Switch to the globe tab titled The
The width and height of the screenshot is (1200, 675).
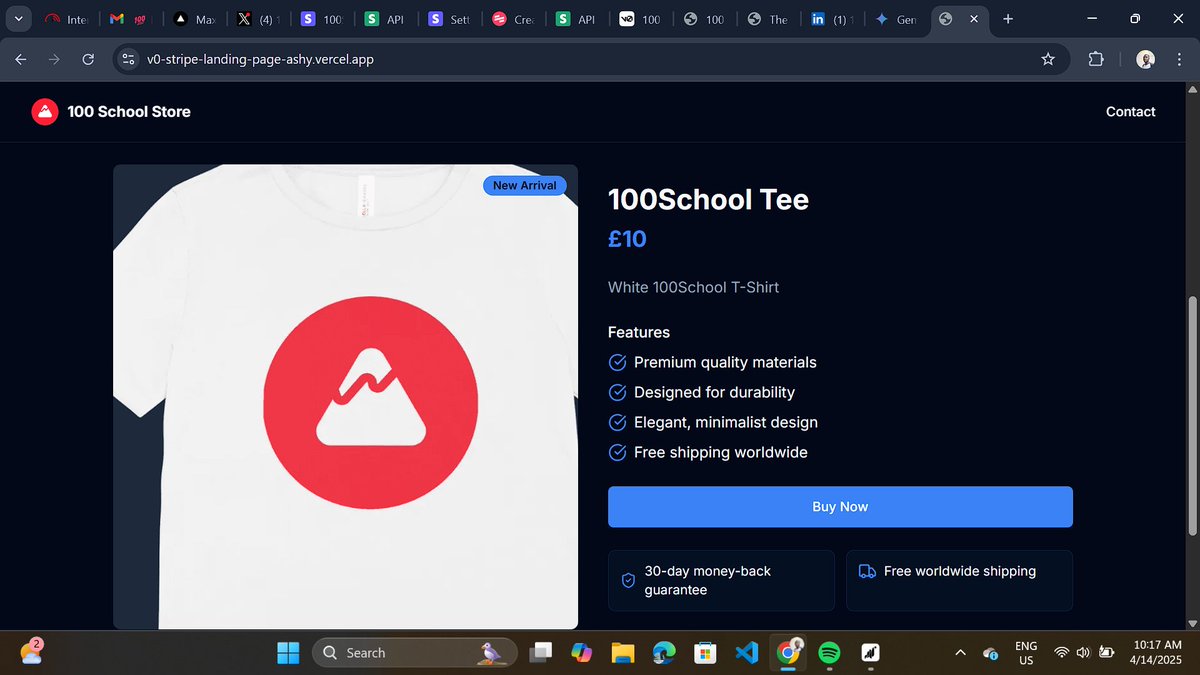click(767, 19)
